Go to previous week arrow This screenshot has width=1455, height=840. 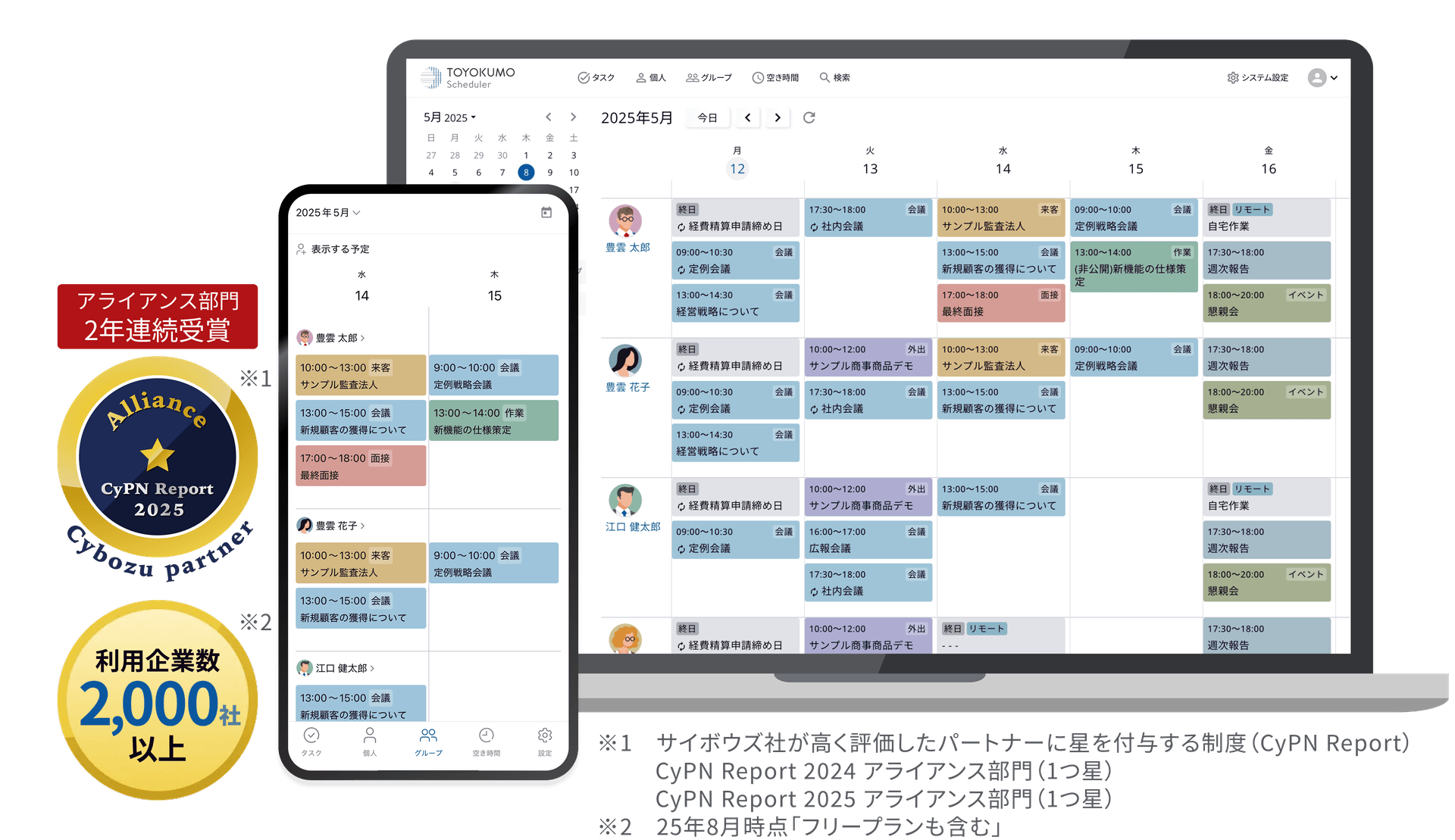(748, 117)
